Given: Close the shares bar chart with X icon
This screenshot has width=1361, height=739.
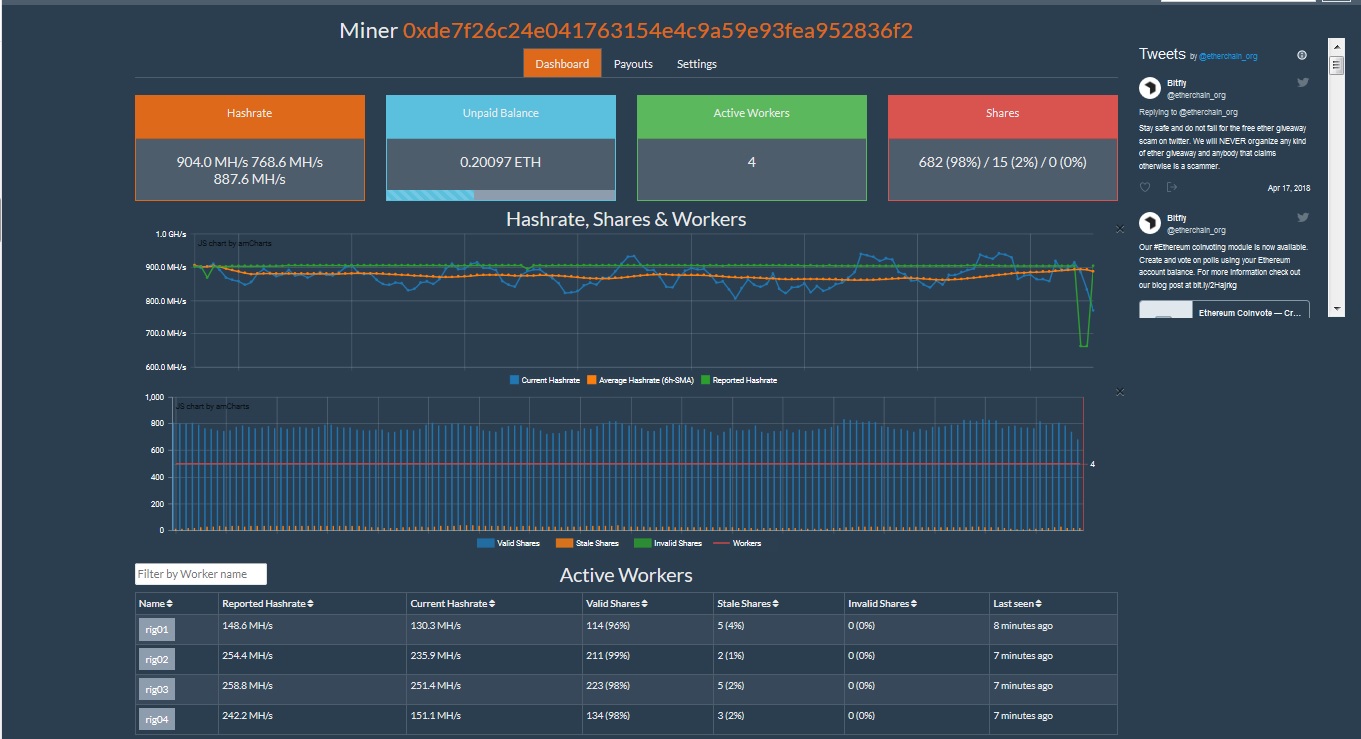Looking at the screenshot, I should click(x=1120, y=392).
